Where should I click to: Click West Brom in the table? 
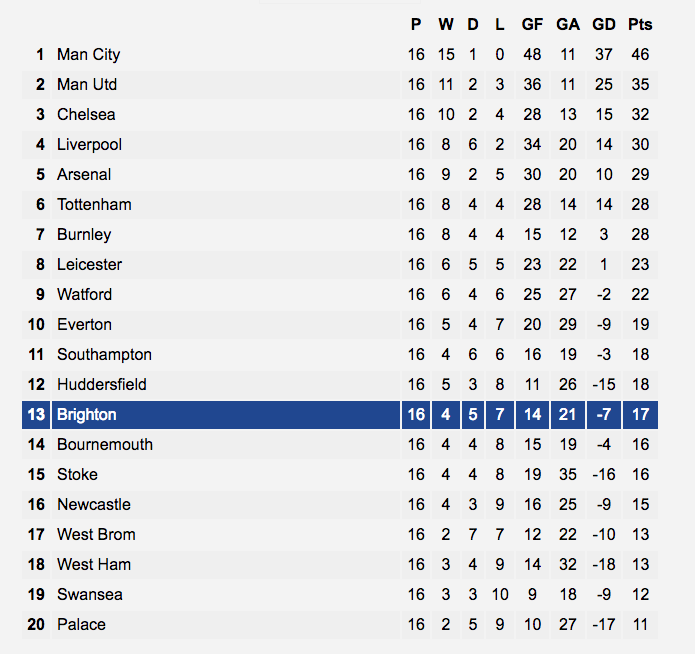click(96, 534)
